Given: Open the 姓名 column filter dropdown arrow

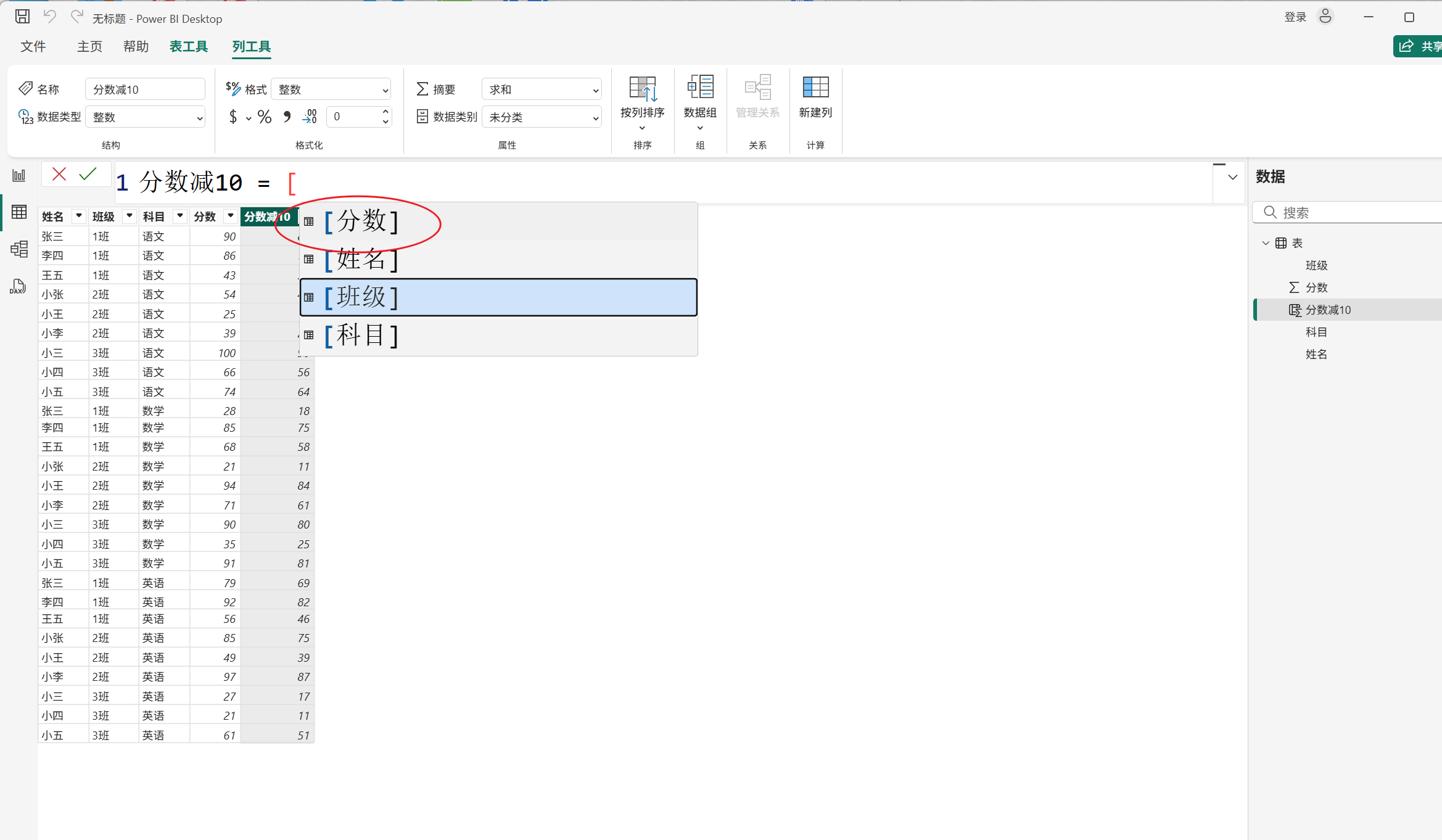Looking at the screenshot, I should [78, 216].
